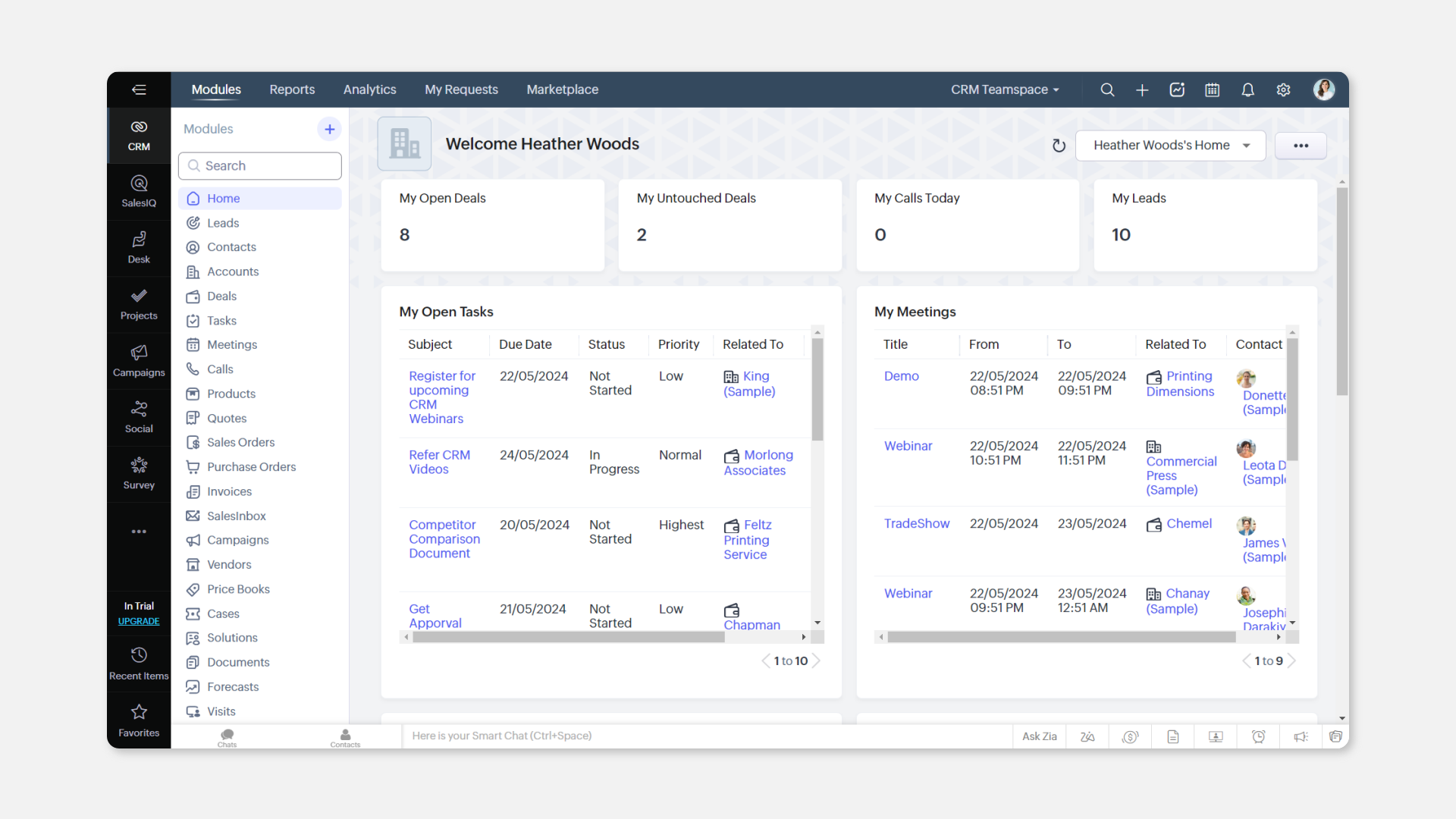Screen dimensions: 1456x819
Task: Open the more options ellipsis button near Home dropdown
Action: (1301, 146)
